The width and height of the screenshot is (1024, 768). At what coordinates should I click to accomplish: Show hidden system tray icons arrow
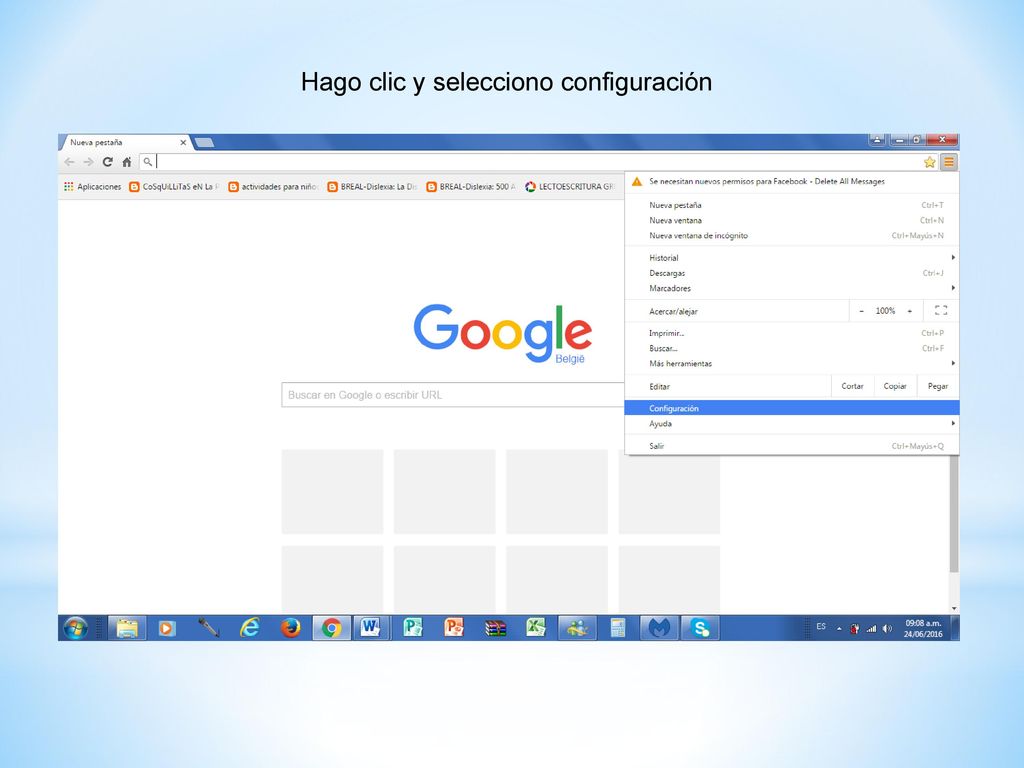coord(839,629)
